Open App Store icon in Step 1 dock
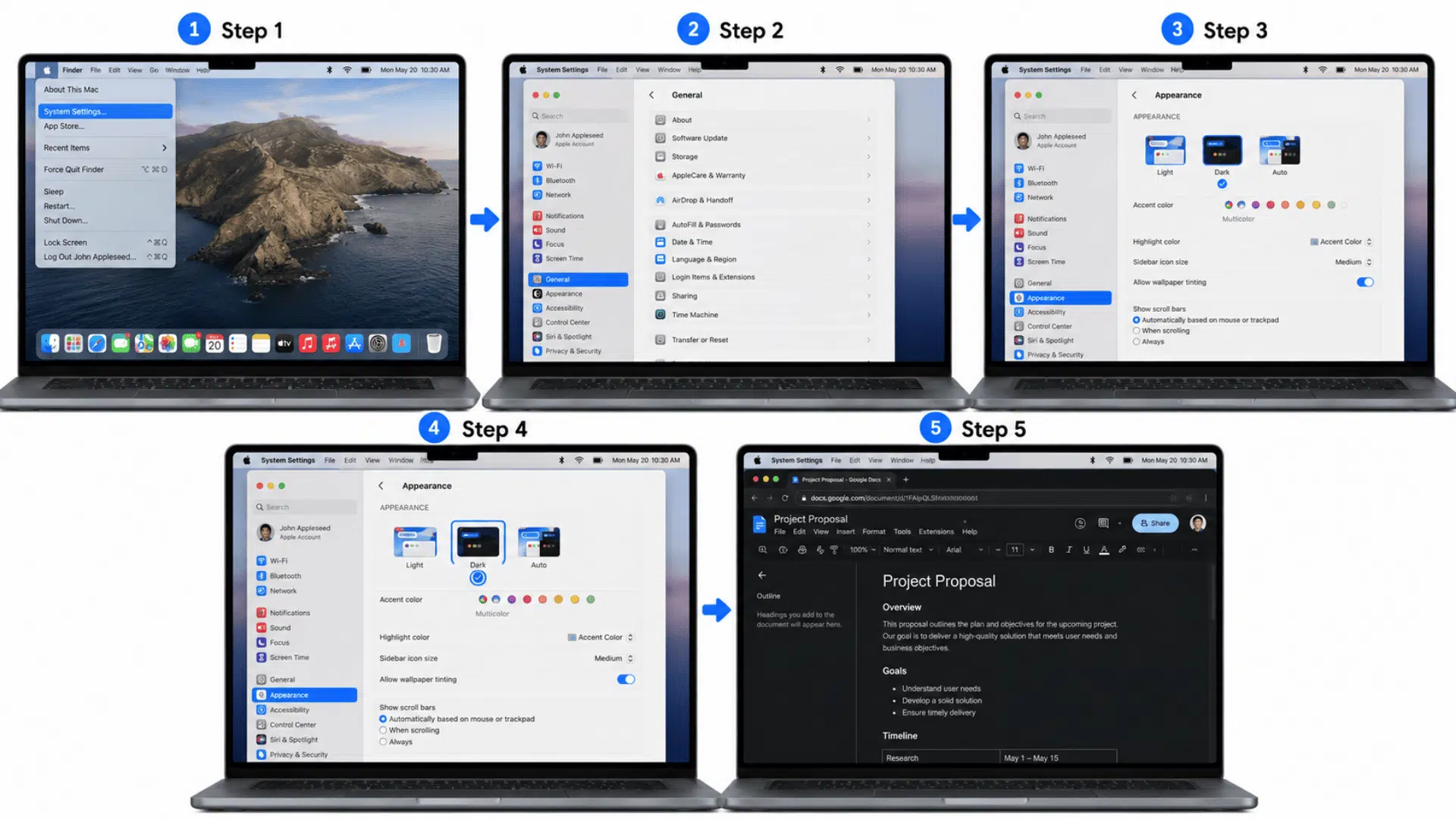Screen dimensions: 1456x819 pyautogui.click(x=354, y=344)
